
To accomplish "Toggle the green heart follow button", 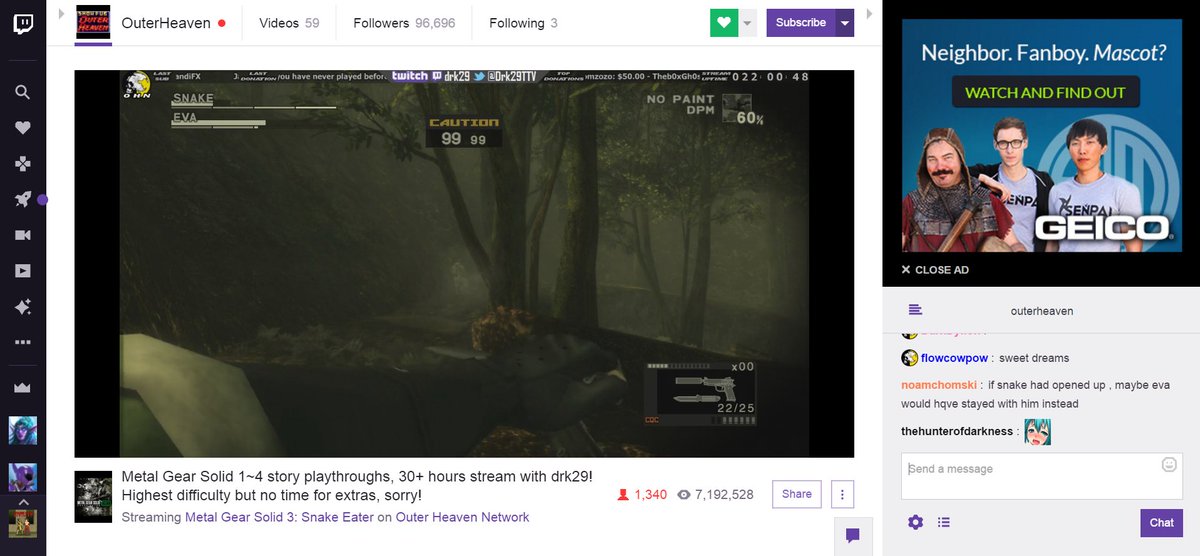I will tap(724, 23).
